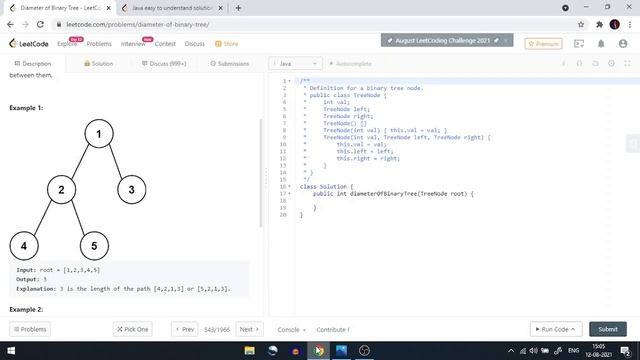The height and width of the screenshot is (360, 640).
Task: Click the LeetCode logo
Action: click(29, 43)
